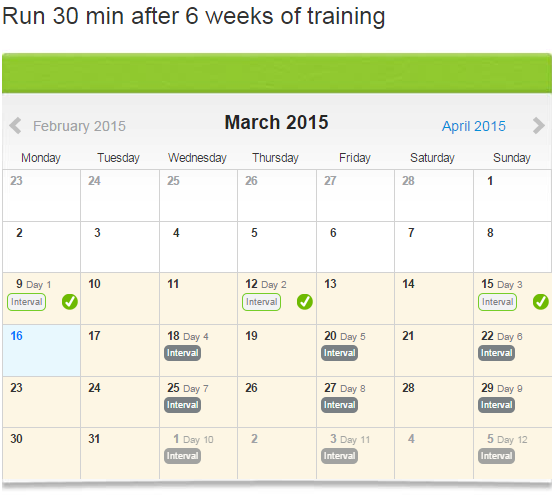The width and height of the screenshot is (557, 495).
Task: Select Day 12 Interval on April 5
Action: [x=496, y=456]
